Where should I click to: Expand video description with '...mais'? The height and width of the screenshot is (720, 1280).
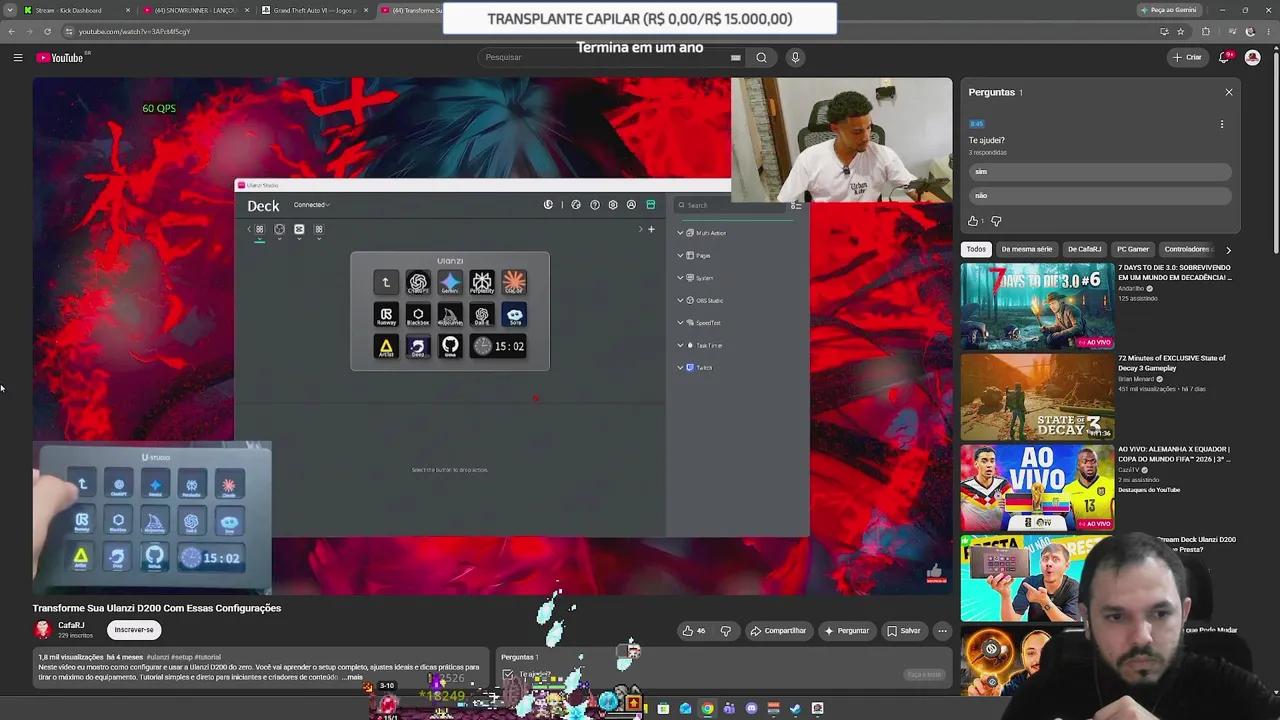point(352,677)
